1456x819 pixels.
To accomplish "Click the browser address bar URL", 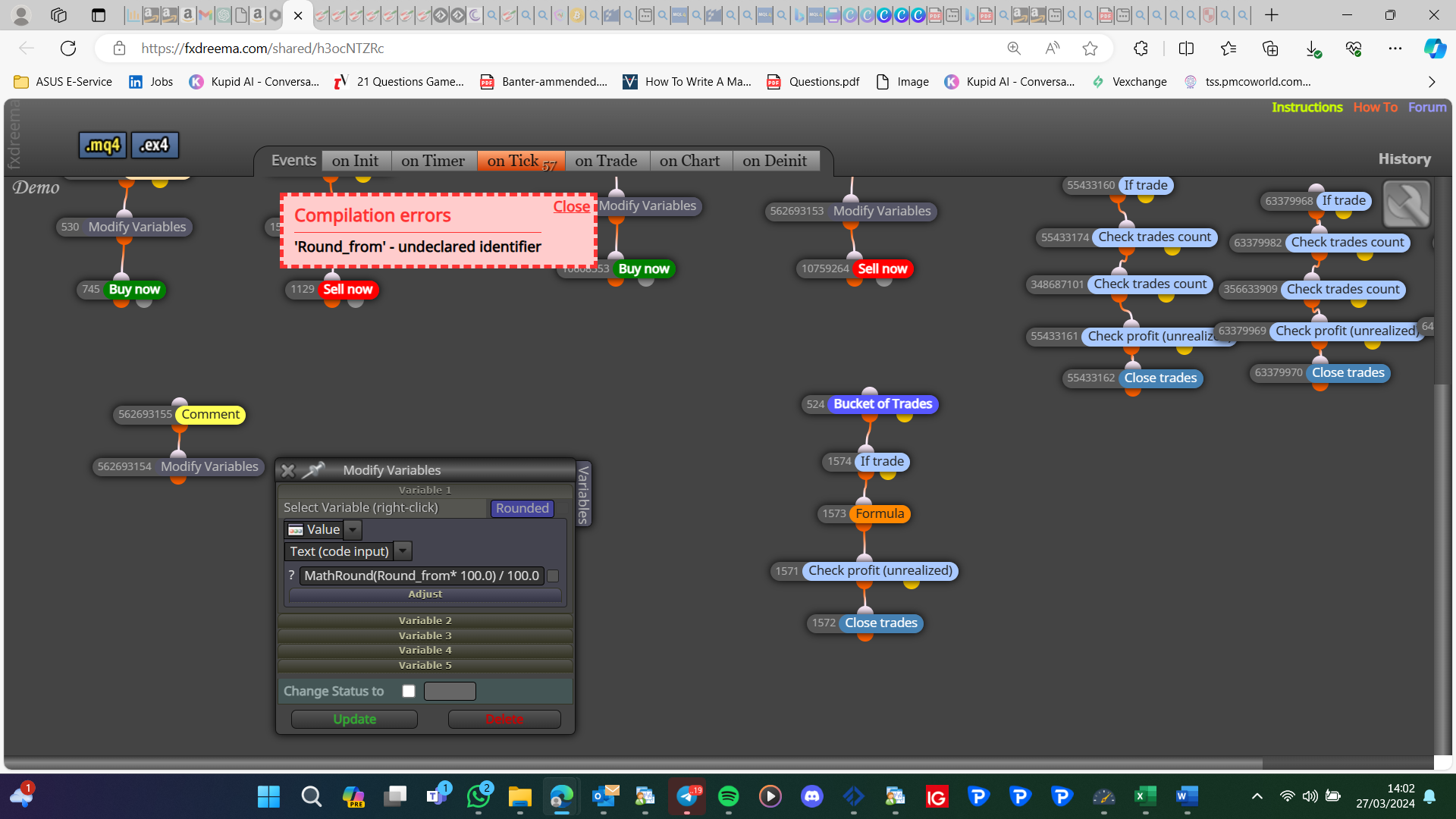I will pyautogui.click(x=262, y=49).
